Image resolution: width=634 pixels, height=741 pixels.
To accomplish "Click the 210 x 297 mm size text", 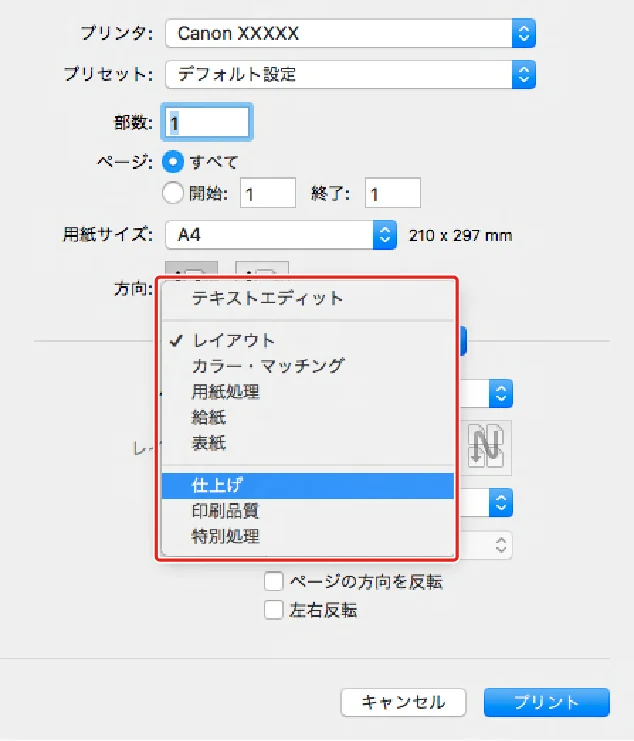I will [461, 235].
